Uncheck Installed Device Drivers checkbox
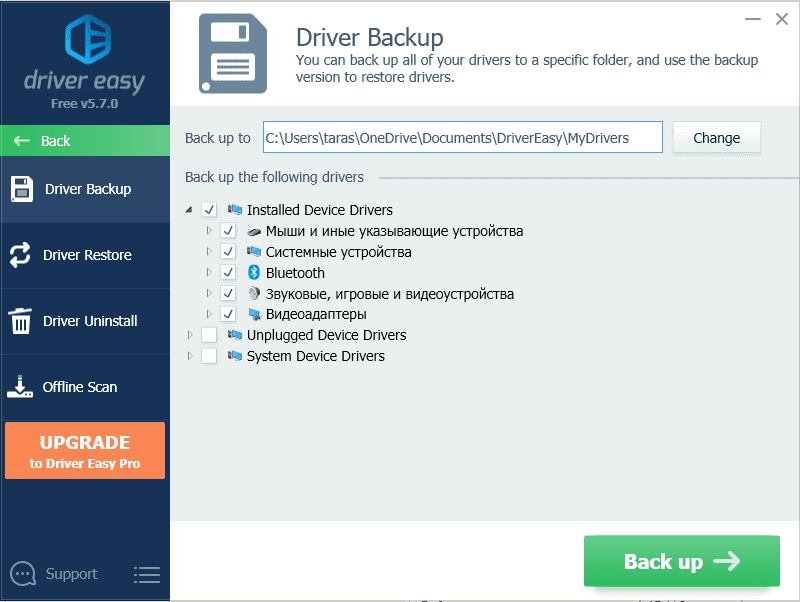The height and width of the screenshot is (602, 800). tap(209, 210)
